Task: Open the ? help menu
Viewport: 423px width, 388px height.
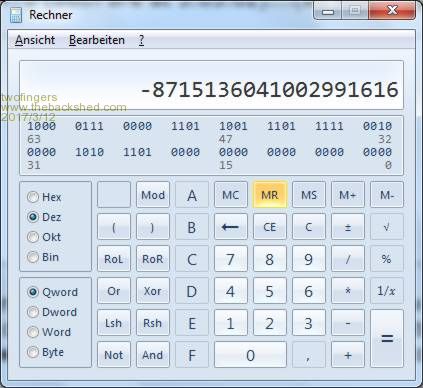Action: 142,40
